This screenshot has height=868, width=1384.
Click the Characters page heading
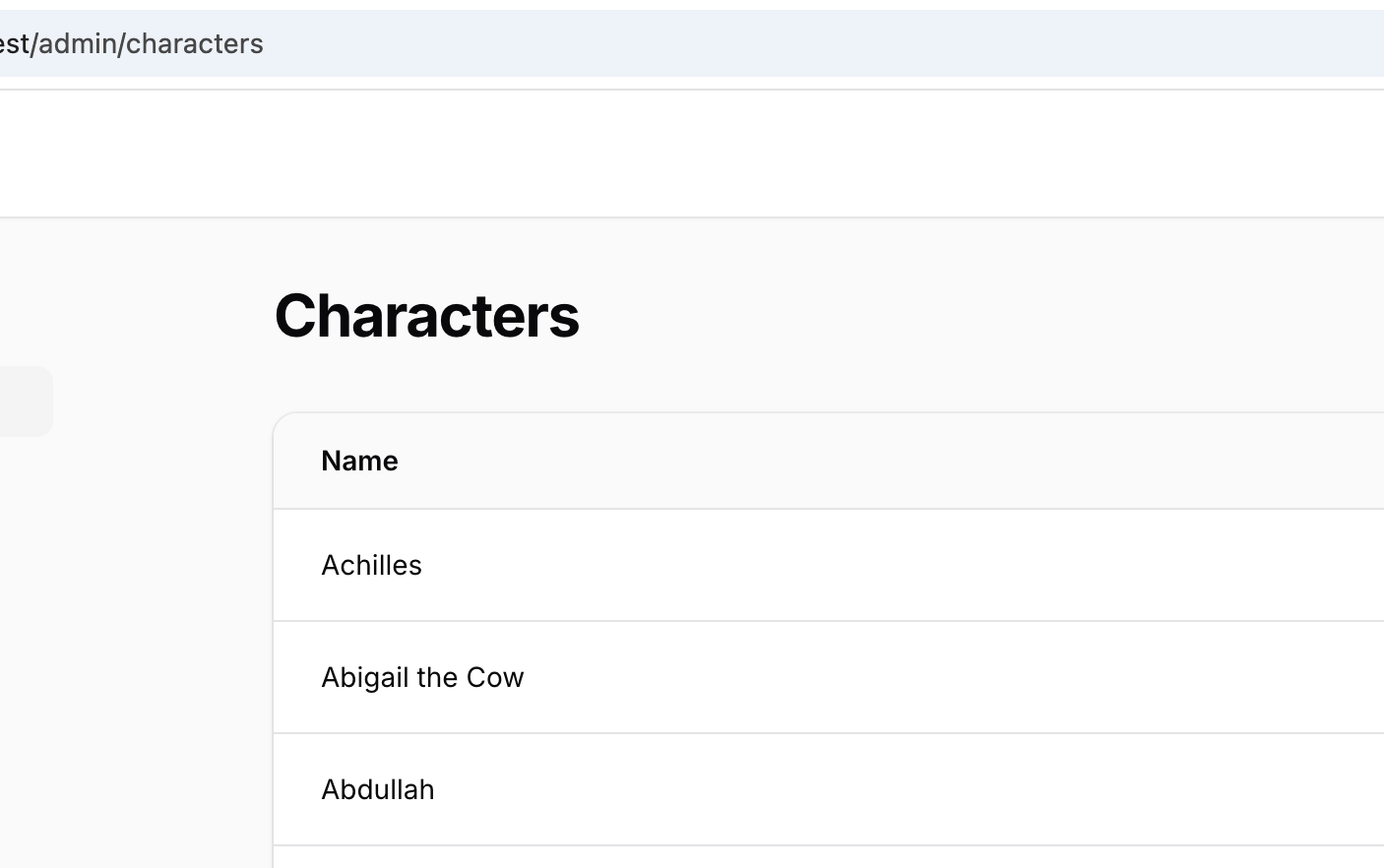point(426,316)
